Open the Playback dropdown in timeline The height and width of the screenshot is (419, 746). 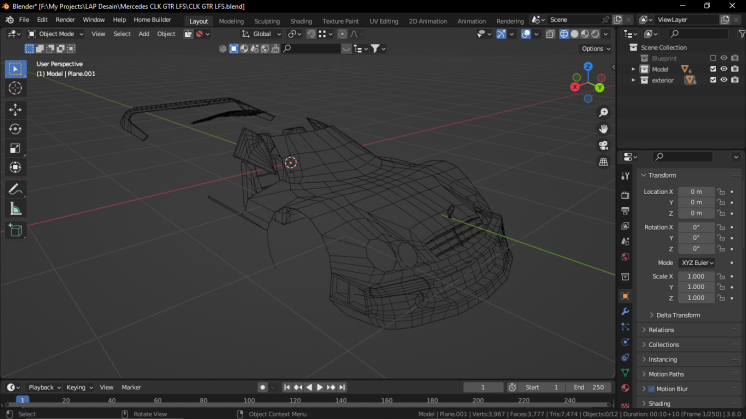(45, 387)
